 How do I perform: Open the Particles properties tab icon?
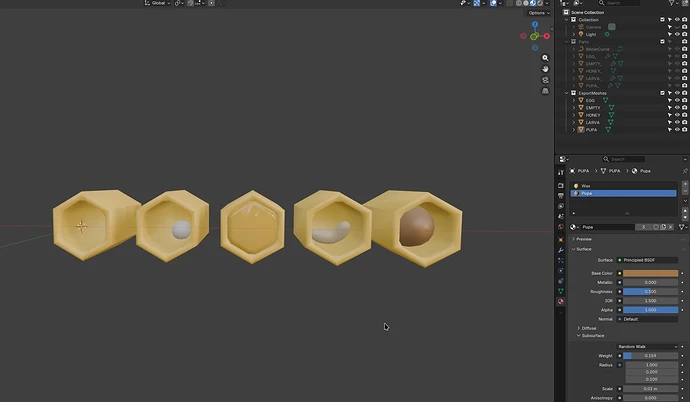pos(561,260)
